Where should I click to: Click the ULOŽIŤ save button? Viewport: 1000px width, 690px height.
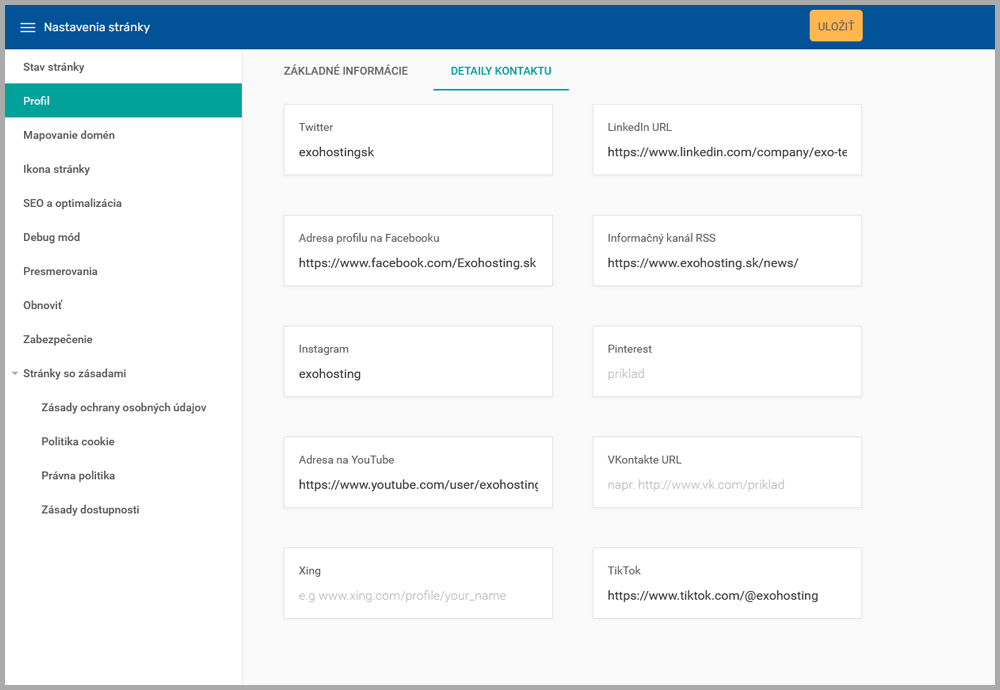pyautogui.click(x=835, y=27)
